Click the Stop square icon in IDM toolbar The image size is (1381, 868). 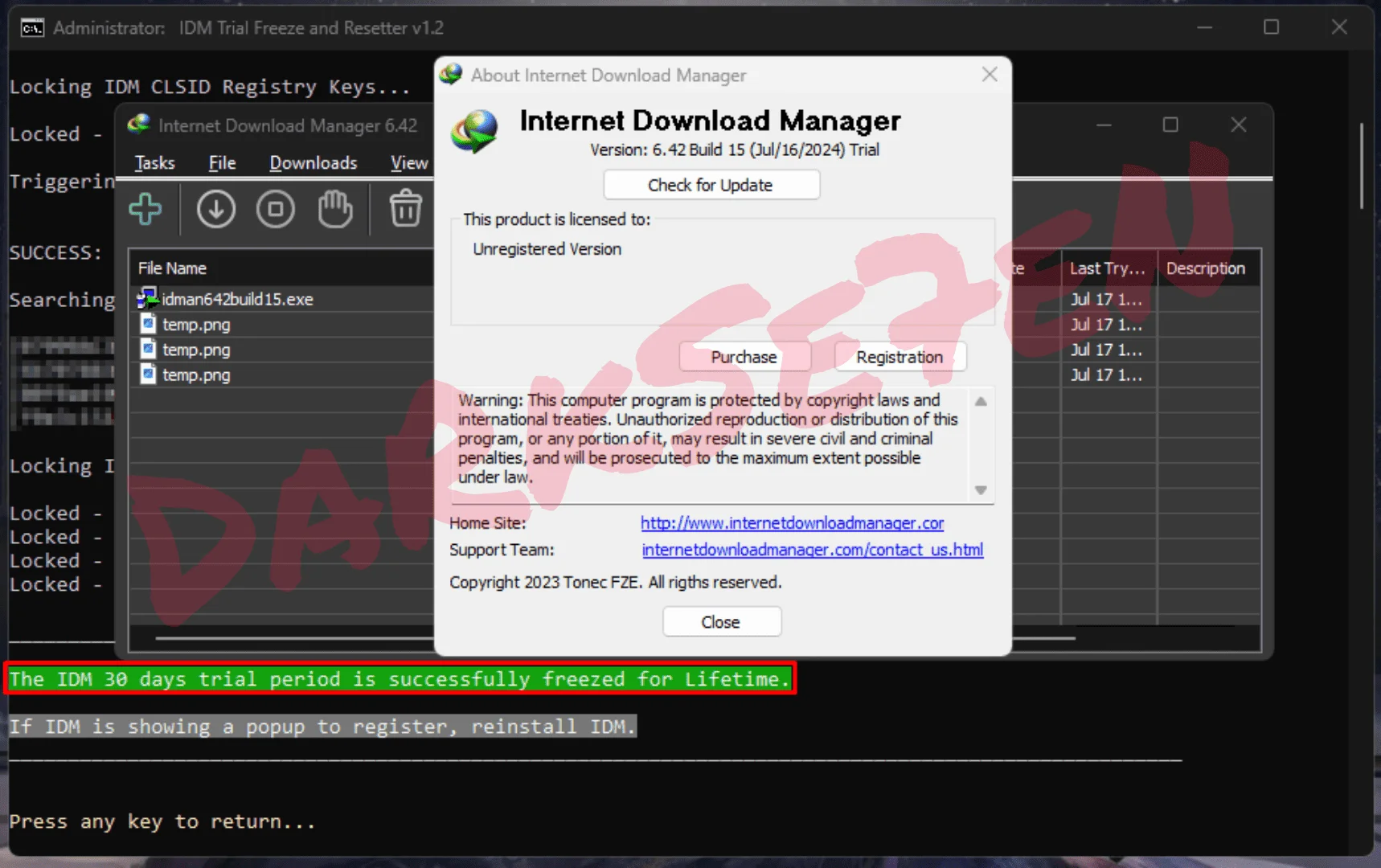276,209
